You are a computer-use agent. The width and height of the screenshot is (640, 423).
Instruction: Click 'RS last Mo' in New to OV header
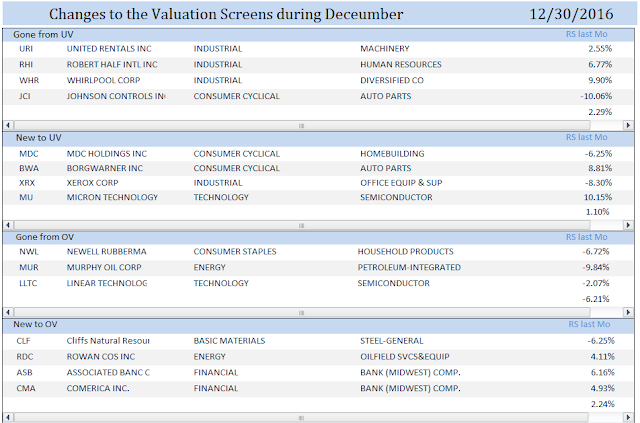pos(589,324)
